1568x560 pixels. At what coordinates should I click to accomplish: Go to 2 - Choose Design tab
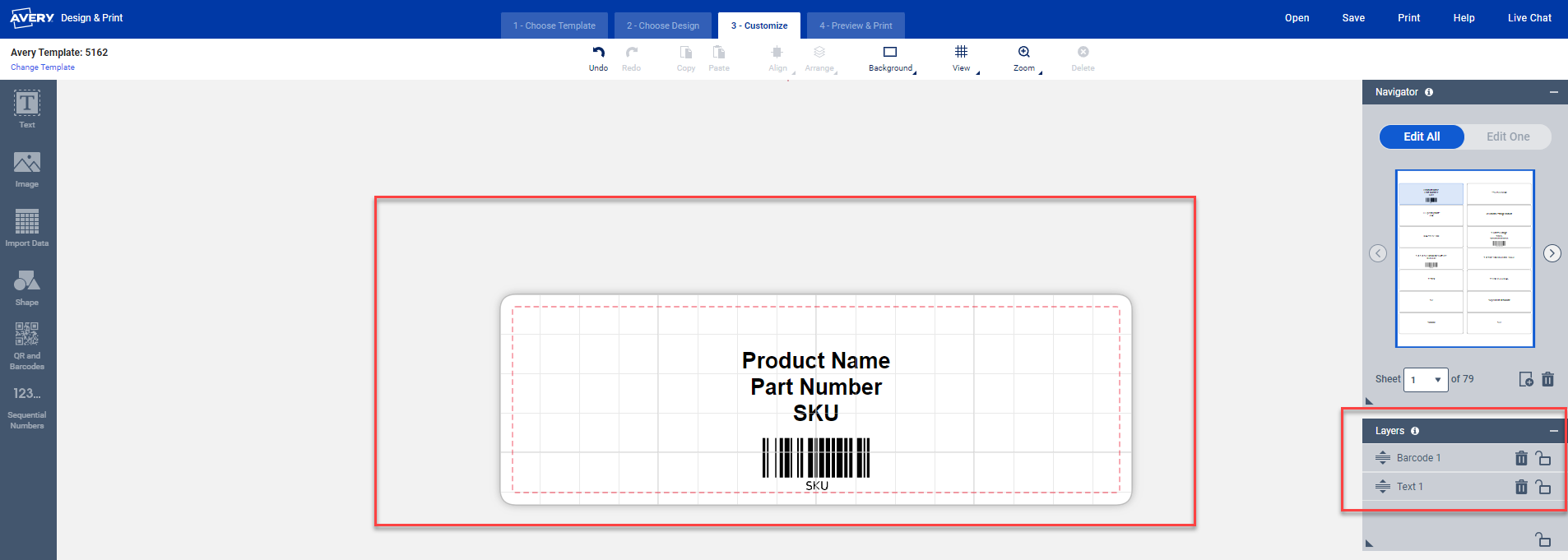click(x=663, y=25)
